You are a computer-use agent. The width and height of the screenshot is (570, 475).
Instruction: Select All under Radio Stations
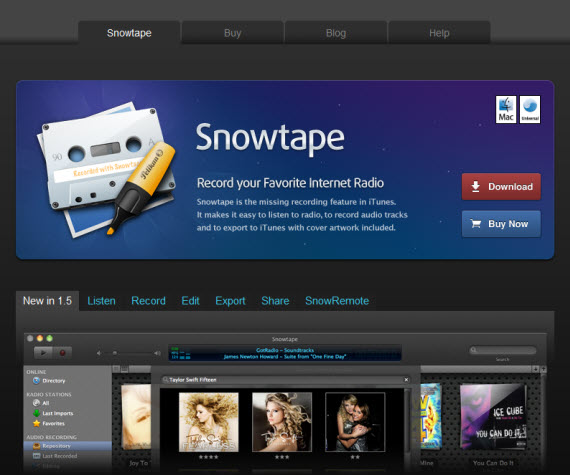coord(41,403)
